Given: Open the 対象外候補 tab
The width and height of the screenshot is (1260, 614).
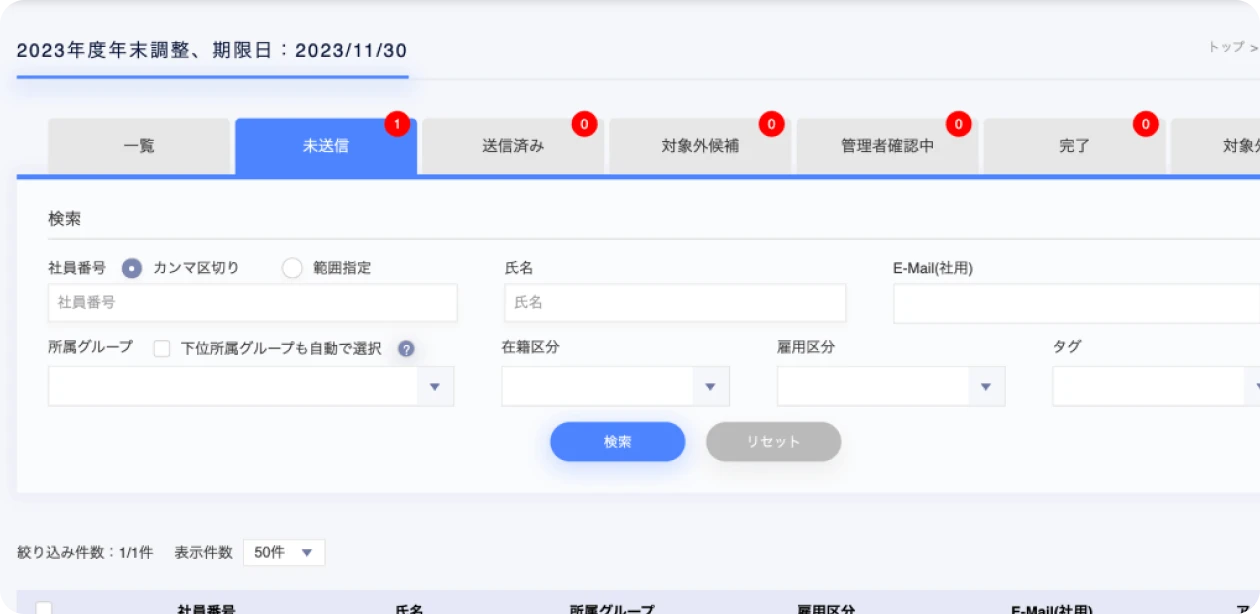Looking at the screenshot, I should [699, 146].
